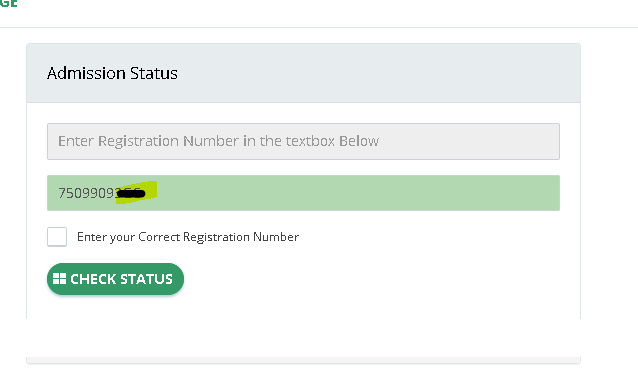Image resolution: width=638 pixels, height=379 pixels.
Task: Click the gray 'Enter Registration Number' instruction box
Action: pyautogui.click(x=304, y=141)
